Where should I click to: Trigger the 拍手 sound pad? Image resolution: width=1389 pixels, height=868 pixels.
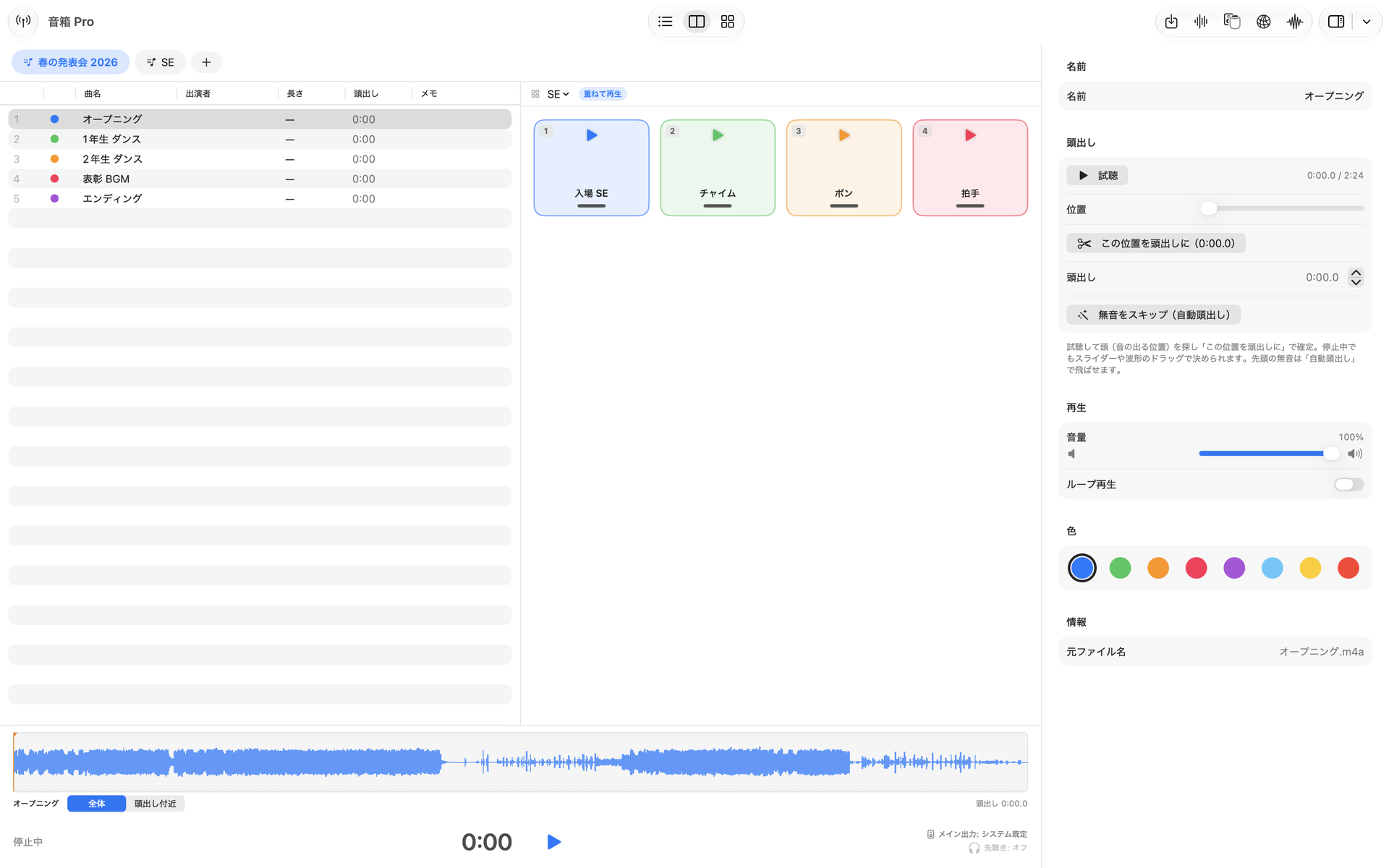(x=970, y=168)
